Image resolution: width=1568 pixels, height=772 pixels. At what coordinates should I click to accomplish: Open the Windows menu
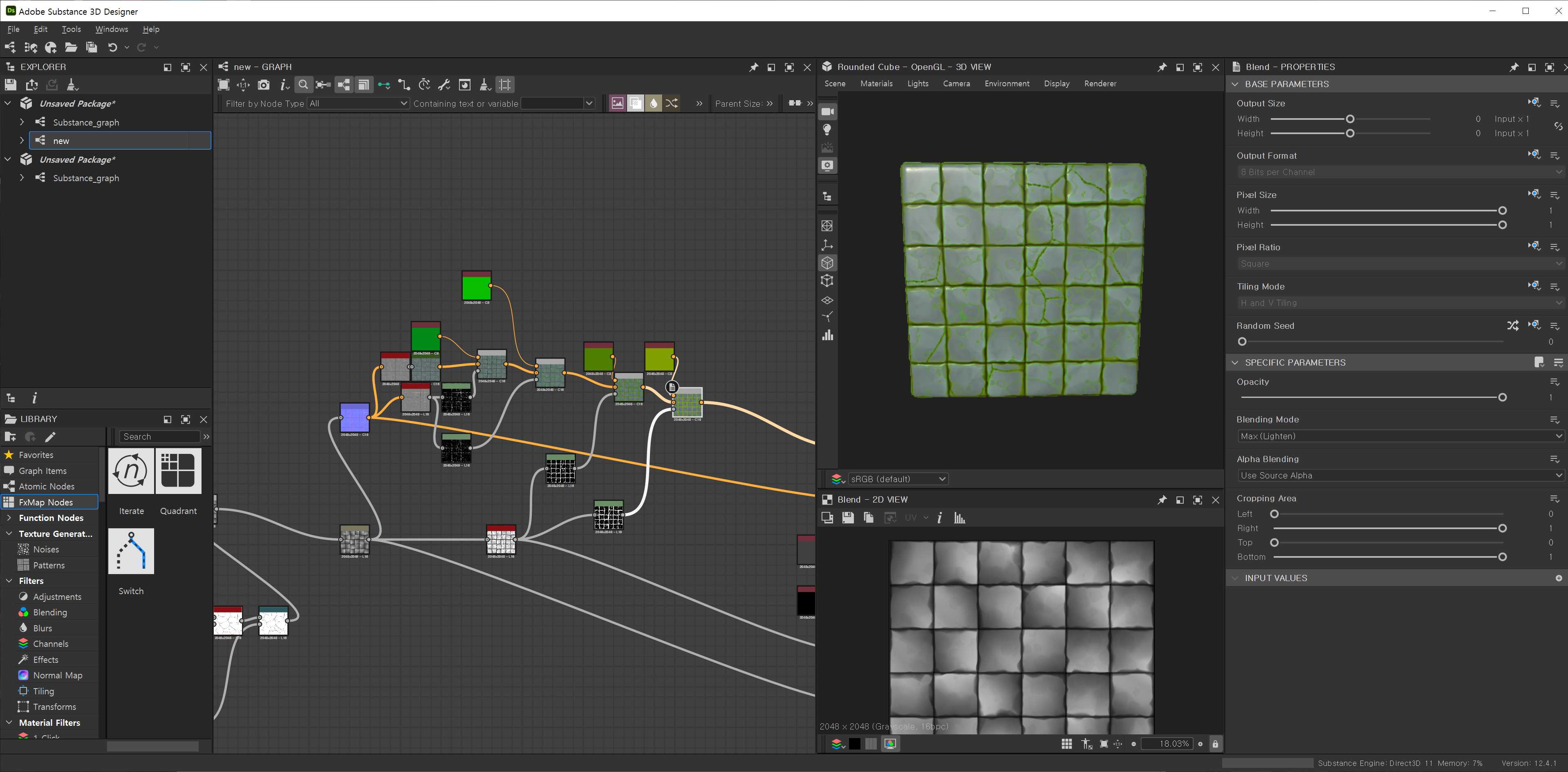(x=112, y=29)
